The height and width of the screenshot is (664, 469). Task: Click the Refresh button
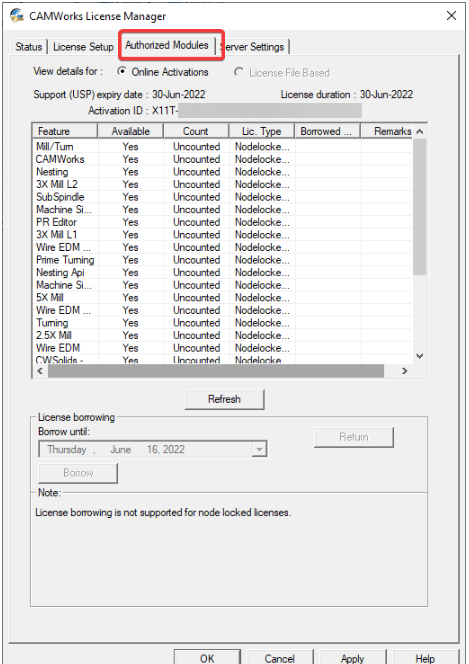[x=224, y=399]
